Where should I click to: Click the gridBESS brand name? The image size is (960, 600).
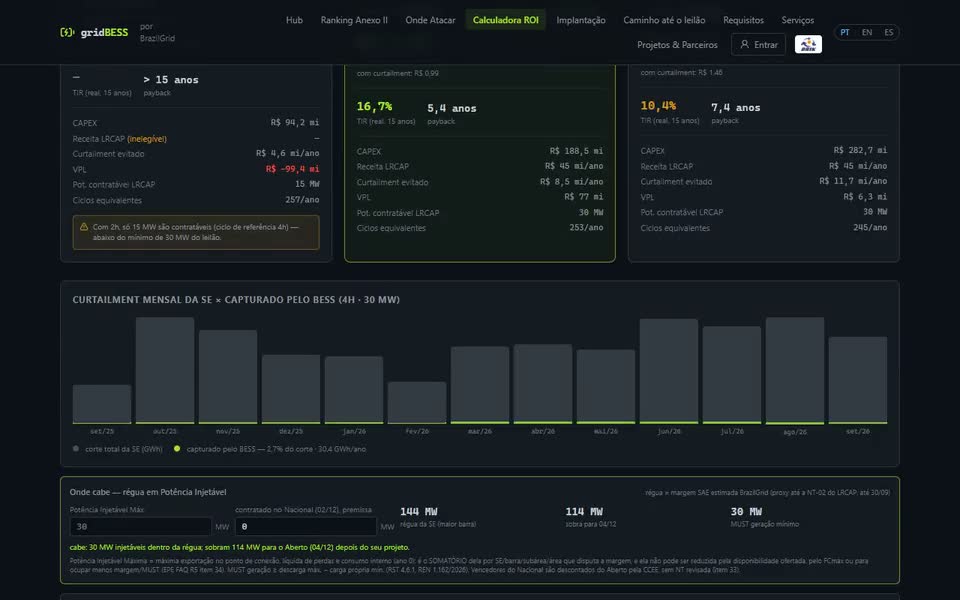[x=104, y=32]
